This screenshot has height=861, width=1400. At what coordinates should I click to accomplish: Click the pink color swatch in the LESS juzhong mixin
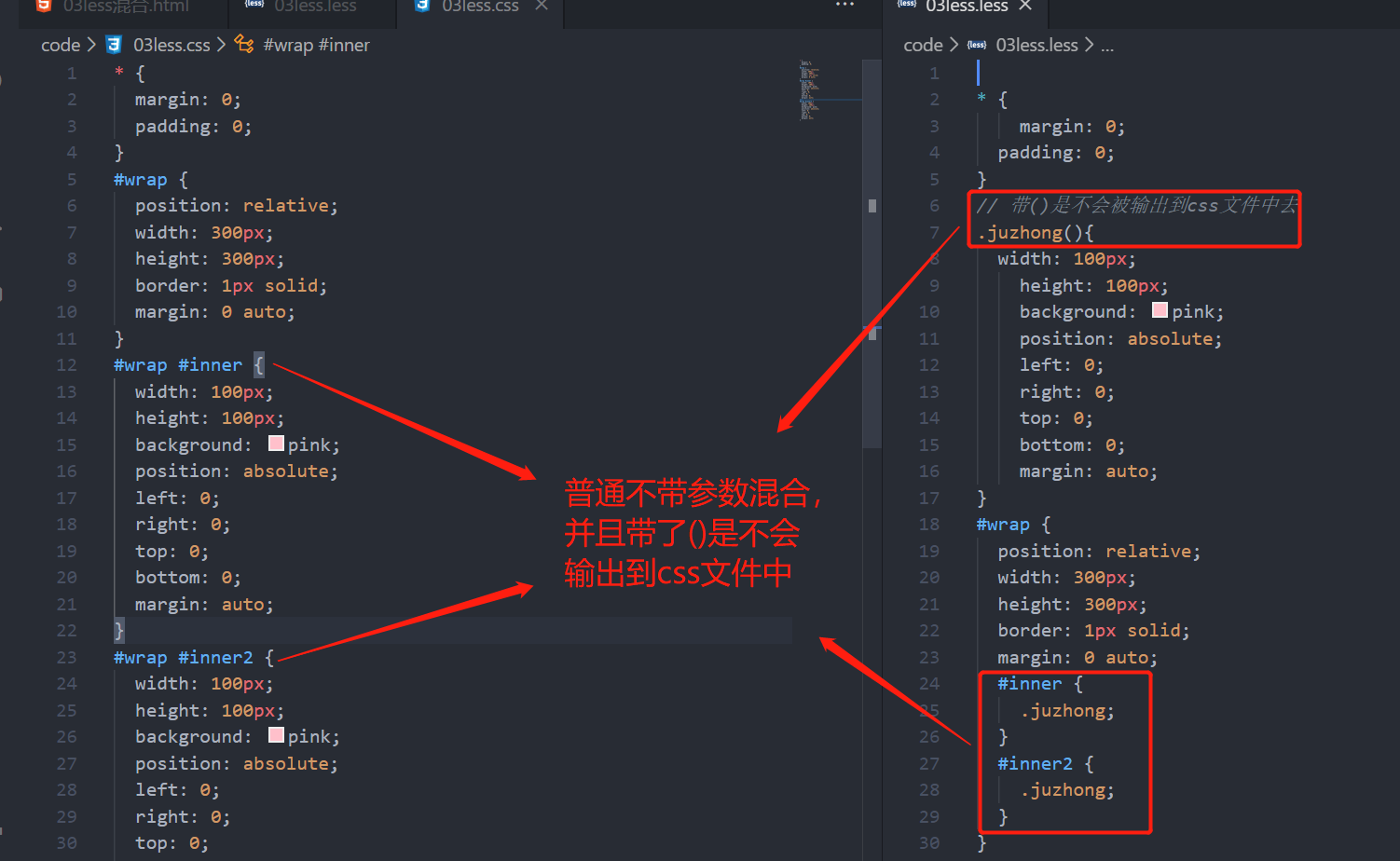[1159, 310]
